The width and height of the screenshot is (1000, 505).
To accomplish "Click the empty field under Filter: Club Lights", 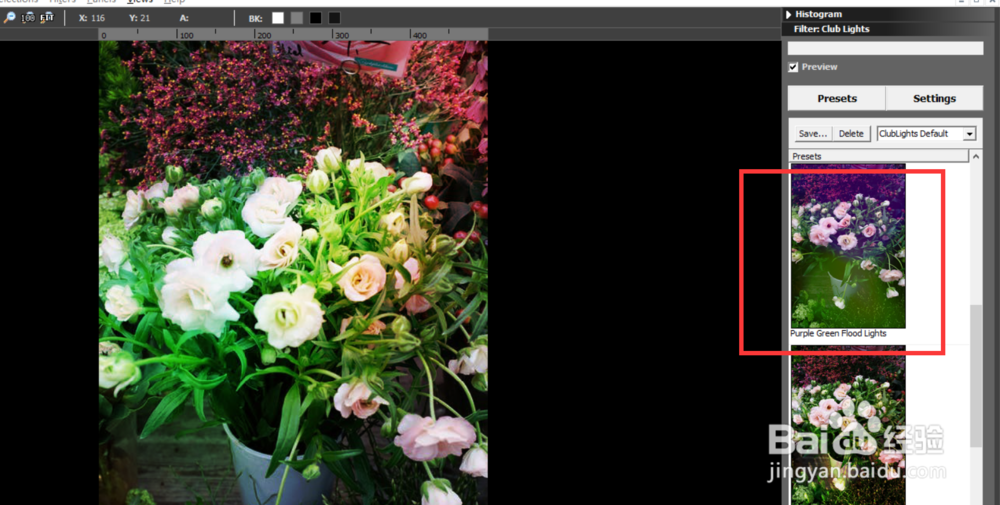I will pyautogui.click(x=885, y=48).
